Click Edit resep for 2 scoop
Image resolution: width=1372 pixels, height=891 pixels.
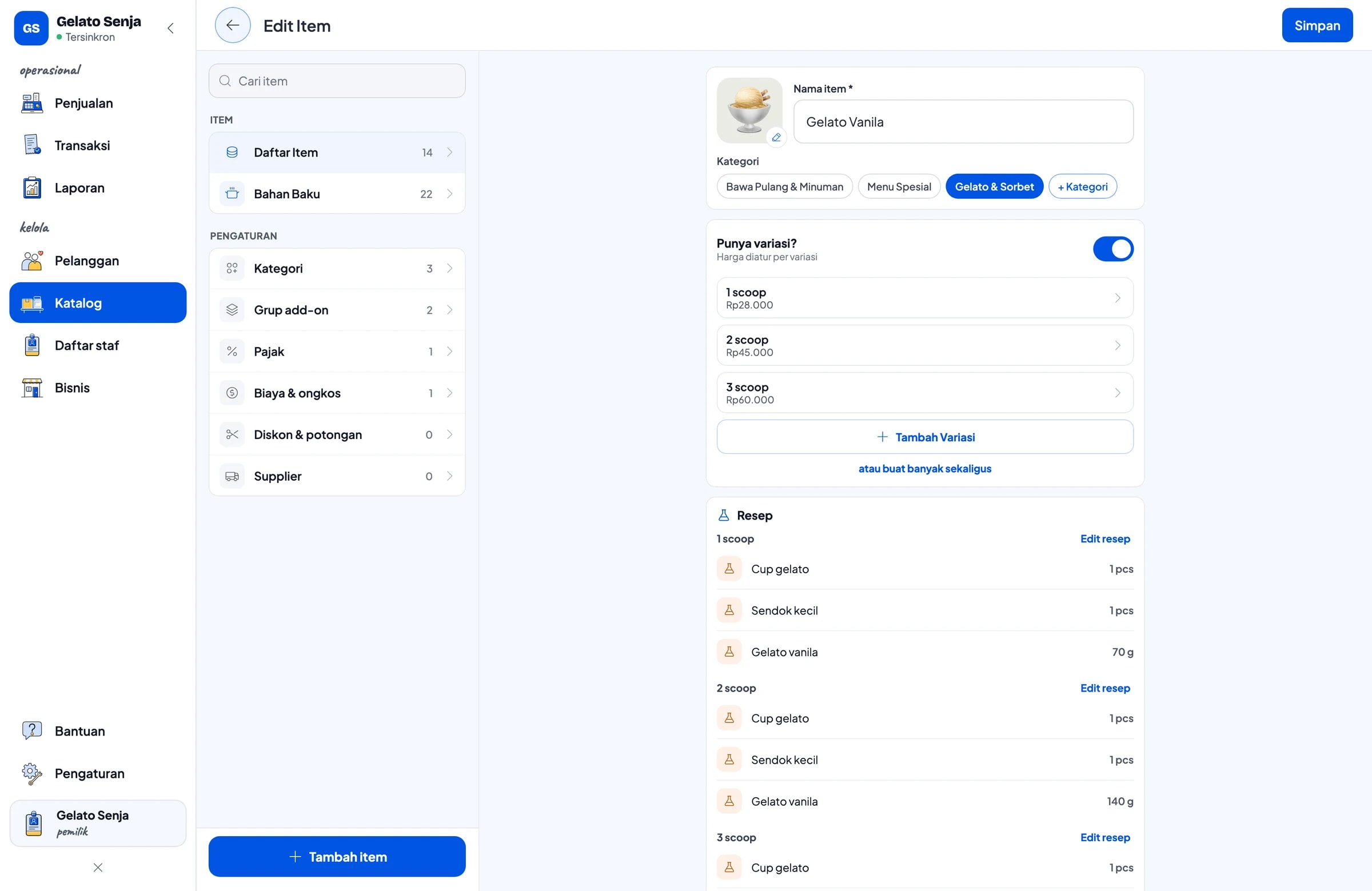click(x=1104, y=688)
